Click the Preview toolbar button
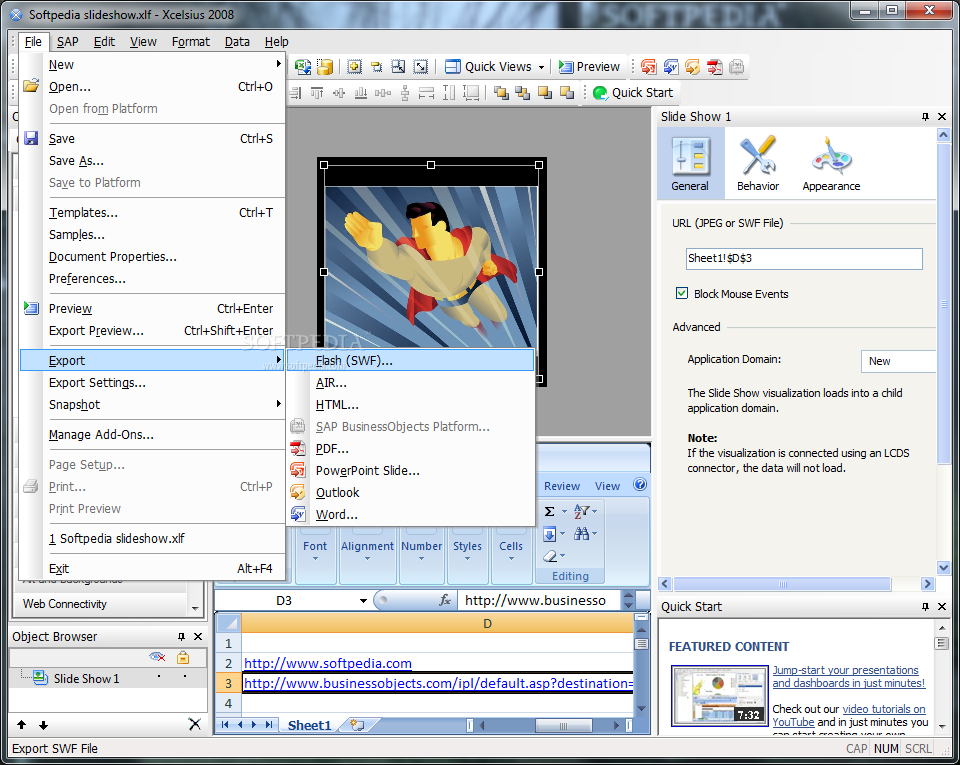The width and height of the screenshot is (960, 765). click(589, 67)
